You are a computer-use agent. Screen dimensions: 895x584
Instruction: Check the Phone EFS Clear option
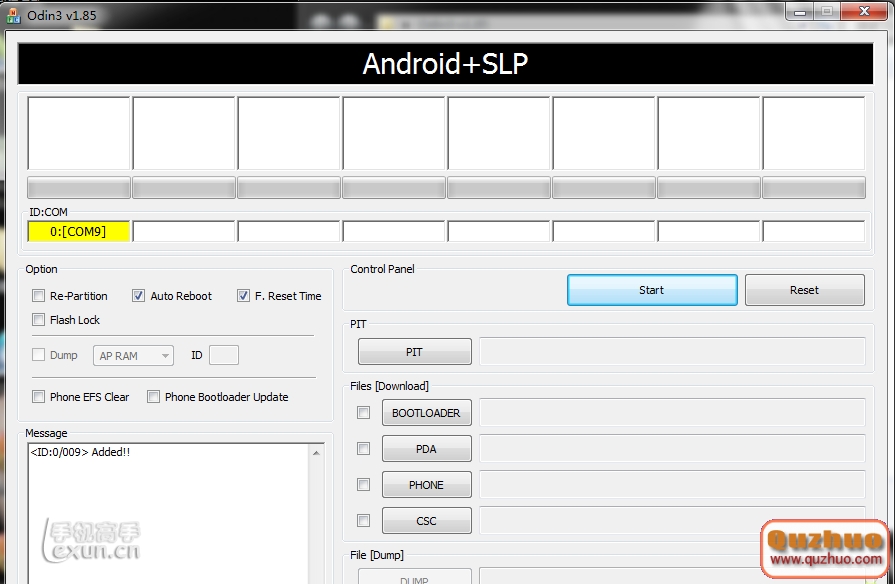tap(38, 397)
